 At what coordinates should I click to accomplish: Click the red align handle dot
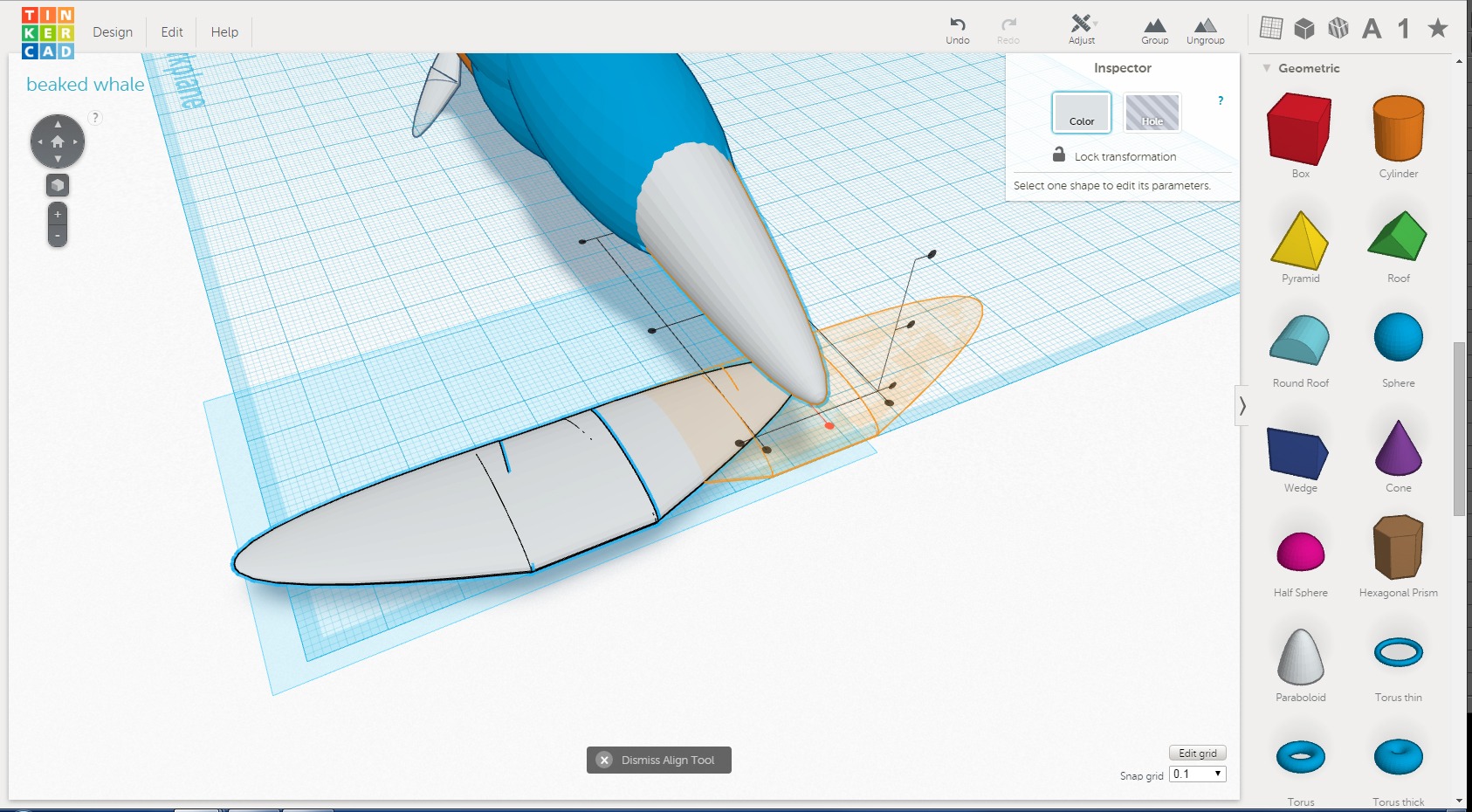(829, 426)
